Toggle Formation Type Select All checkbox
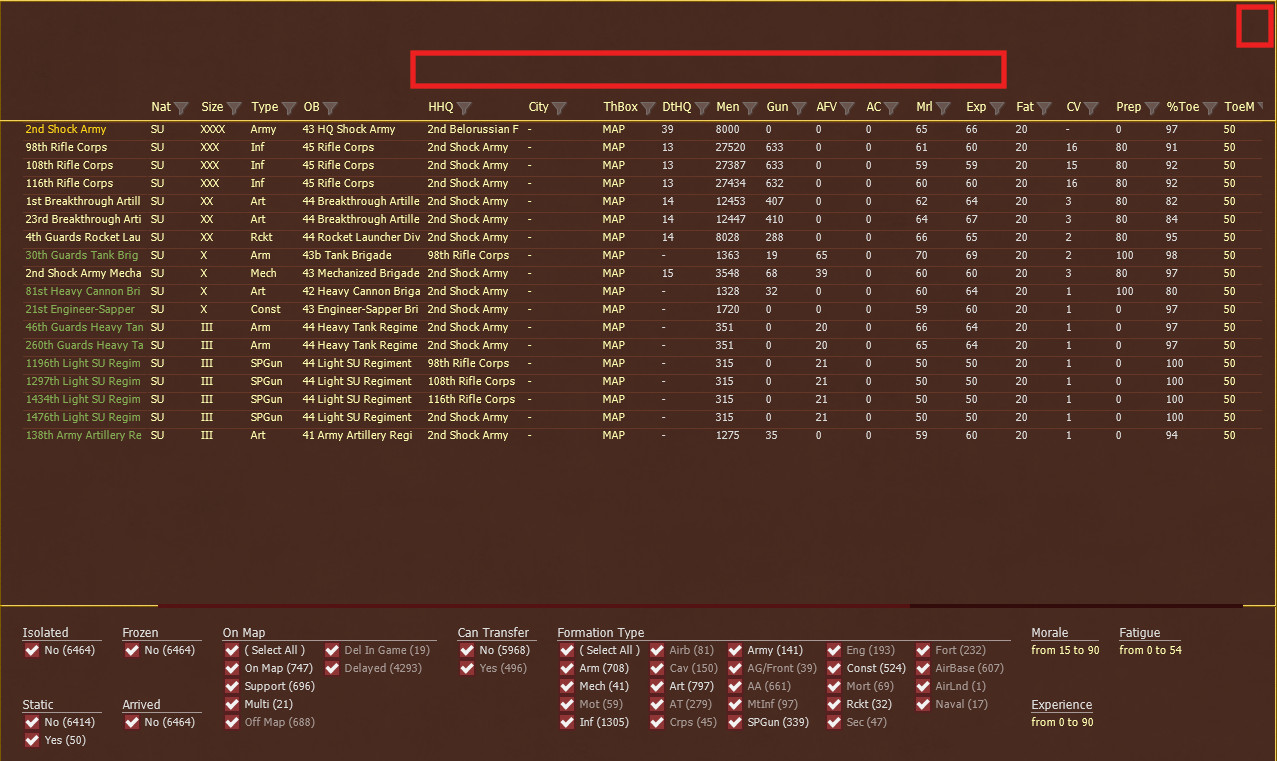The image size is (1277, 761). click(x=567, y=650)
